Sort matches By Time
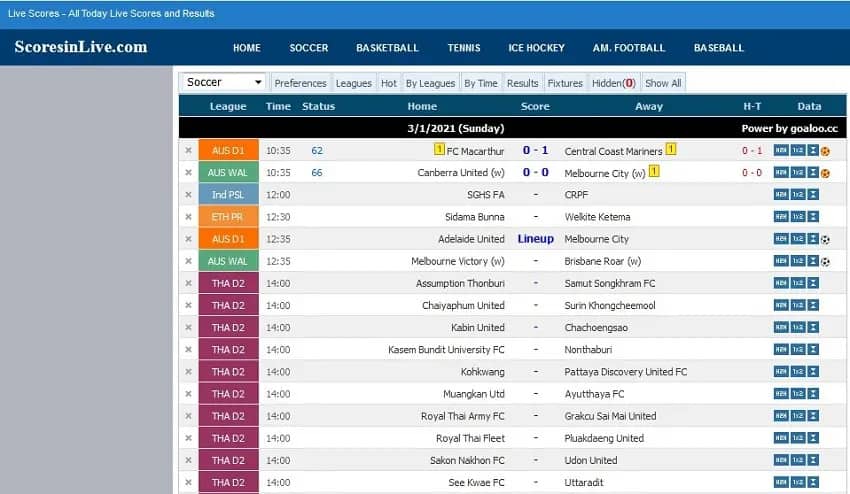 point(481,83)
